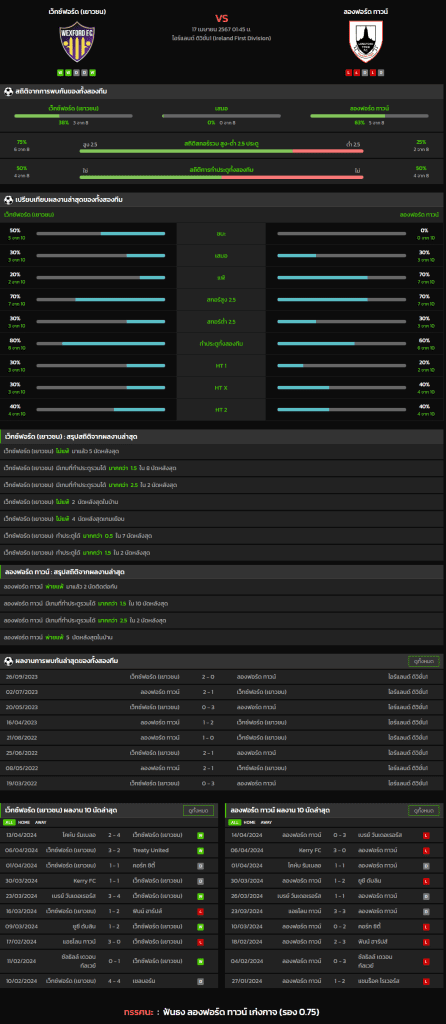446x1024 pixels.
Task: Select the HOME tab in Longford's last-10 panel
Action: tap(249, 822)
